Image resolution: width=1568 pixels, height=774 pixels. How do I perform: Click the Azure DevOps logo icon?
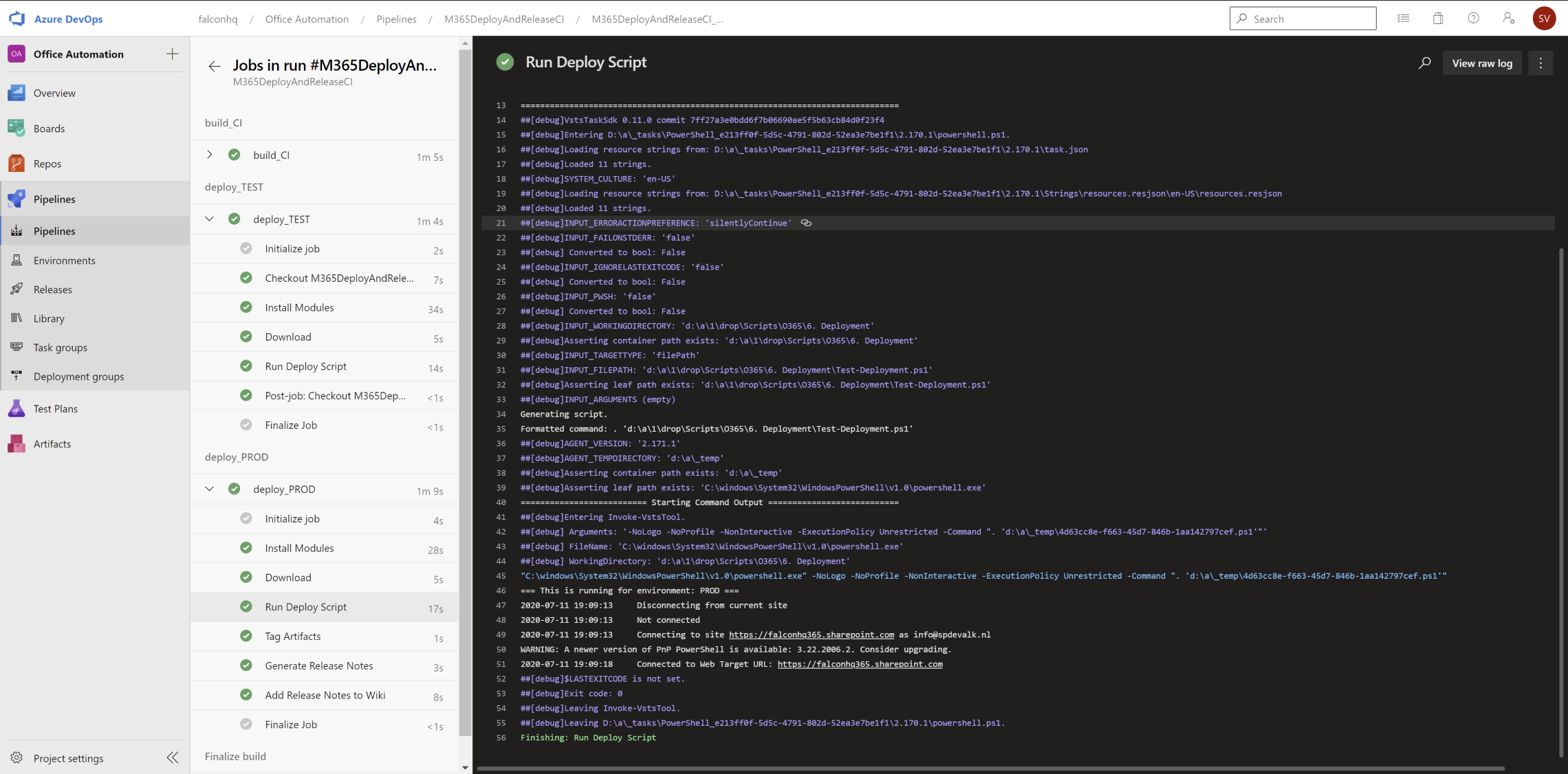(17, 19)
